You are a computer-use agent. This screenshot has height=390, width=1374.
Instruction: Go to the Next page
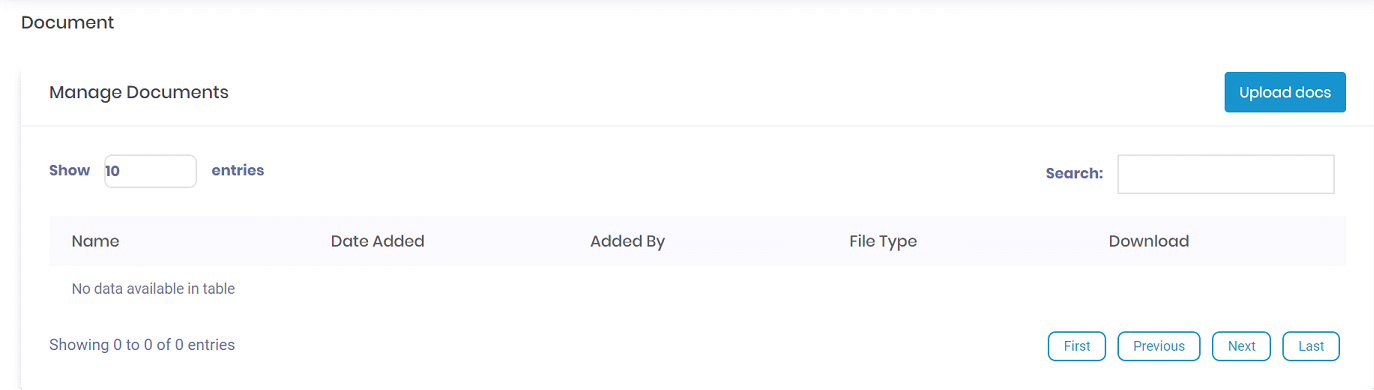click(1241, 346)
